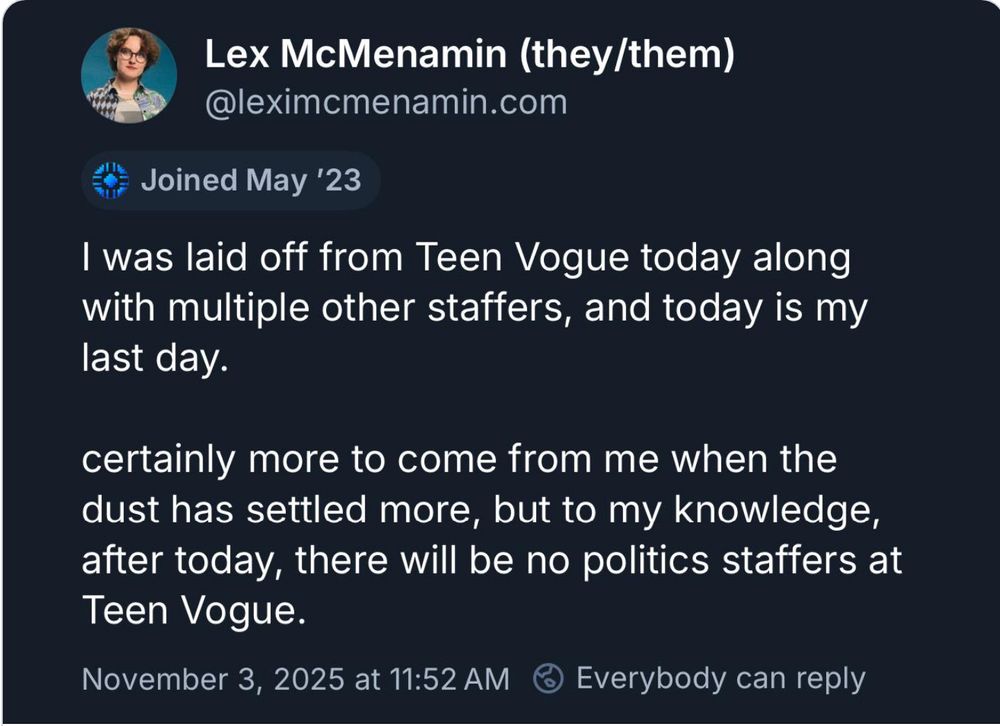Viewport: 1000px width, 726px height.
Task: Click the blue badge icon beside Joined
Action: coord(110,181)
